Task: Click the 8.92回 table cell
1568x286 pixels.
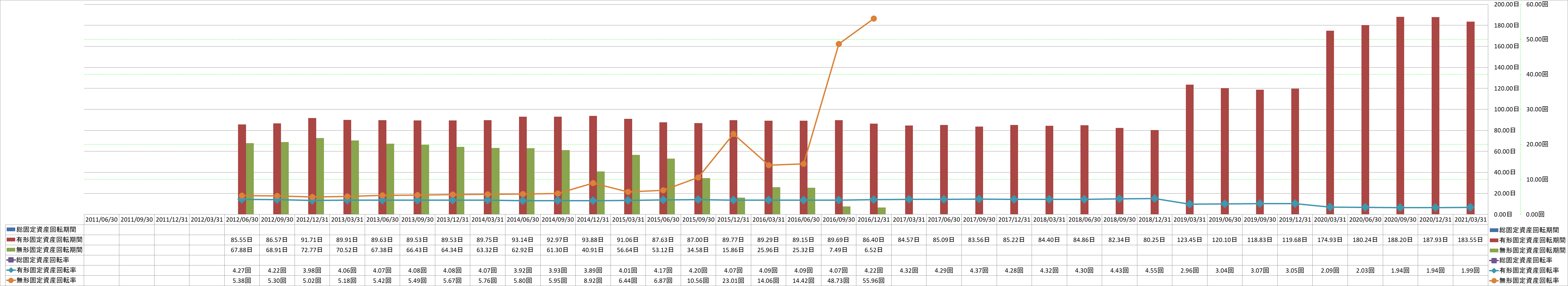Action: click(x=593, y=280)
